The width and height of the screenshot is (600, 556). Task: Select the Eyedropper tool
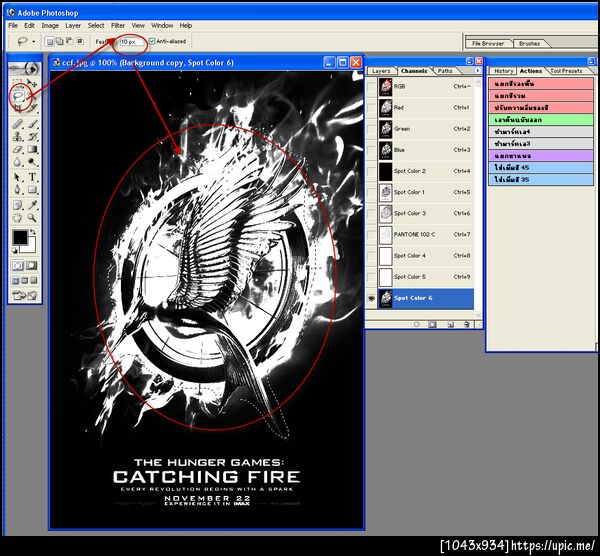(x=32, y=205)
